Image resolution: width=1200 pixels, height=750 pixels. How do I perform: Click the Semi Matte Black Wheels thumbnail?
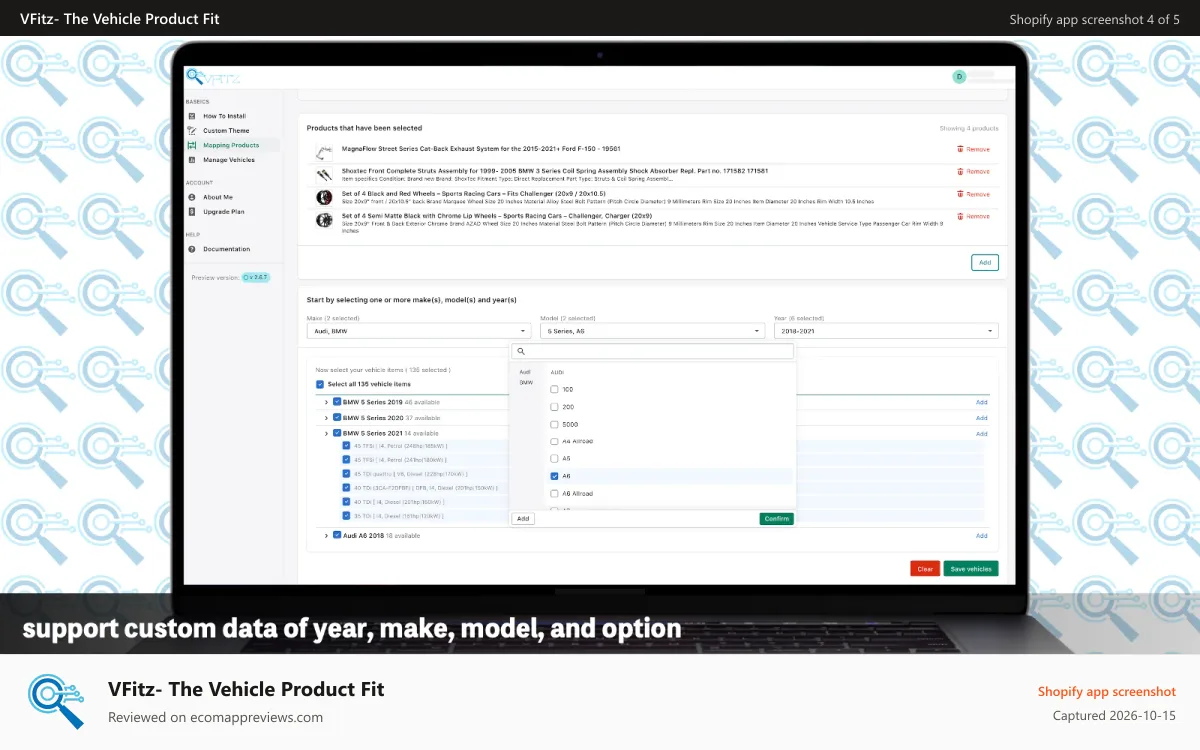click(324, 219)
